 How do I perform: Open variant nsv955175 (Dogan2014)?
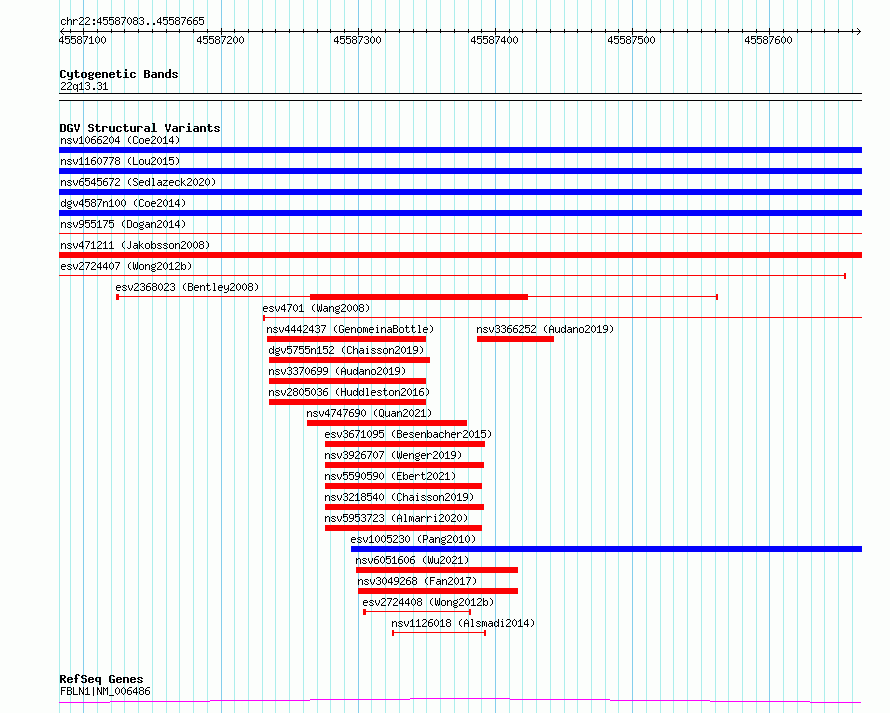tap(123, 224)
